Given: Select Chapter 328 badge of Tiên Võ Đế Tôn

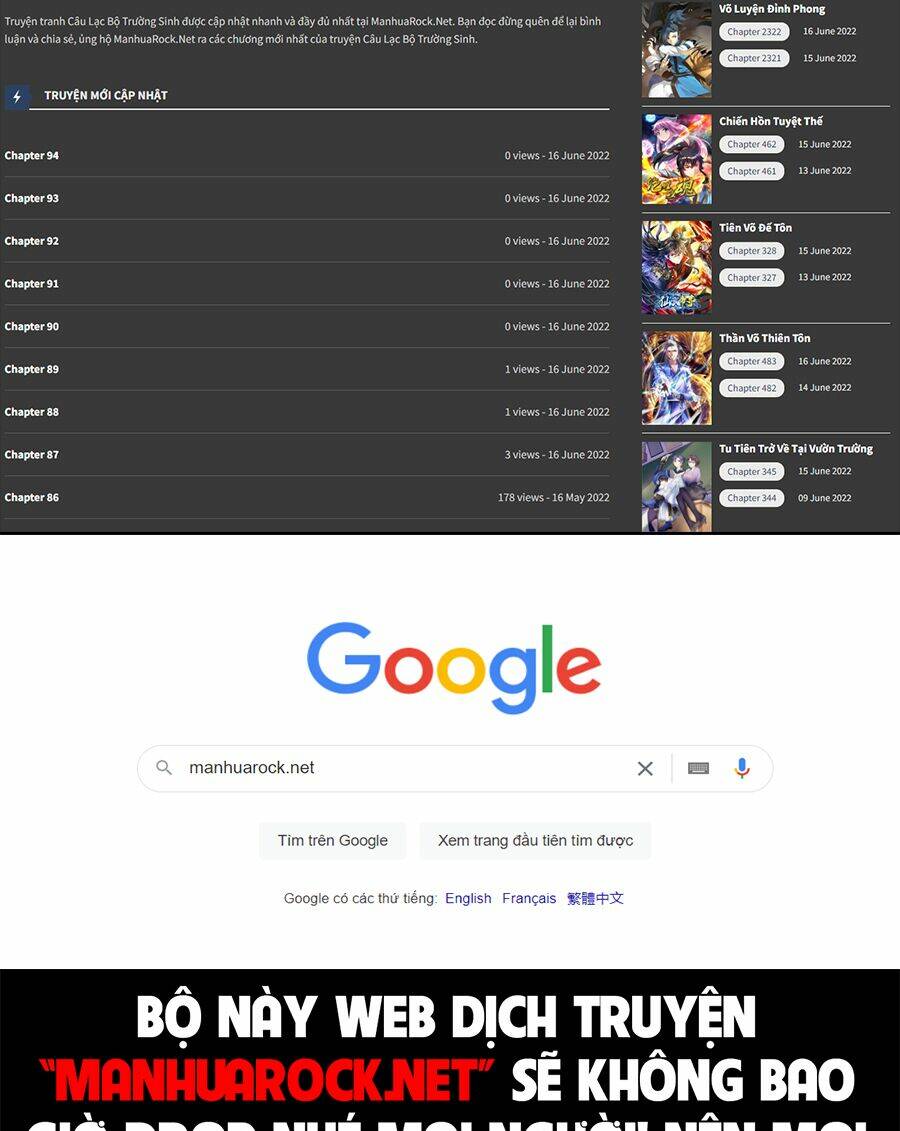Looking at the screenshot, I should (x=751, y=251).
